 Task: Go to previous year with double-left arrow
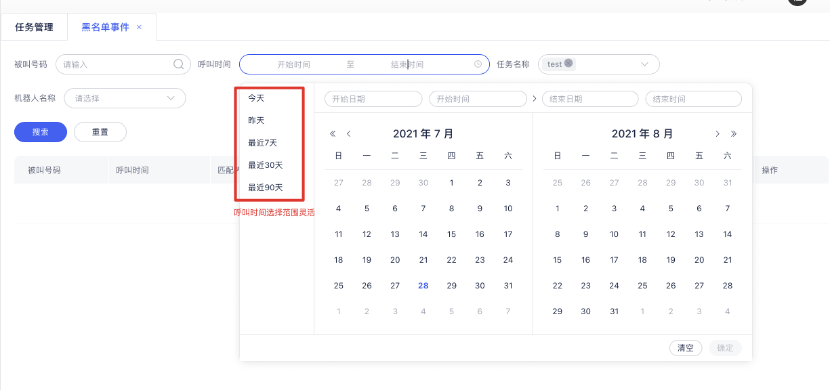(x=332, y=134)
